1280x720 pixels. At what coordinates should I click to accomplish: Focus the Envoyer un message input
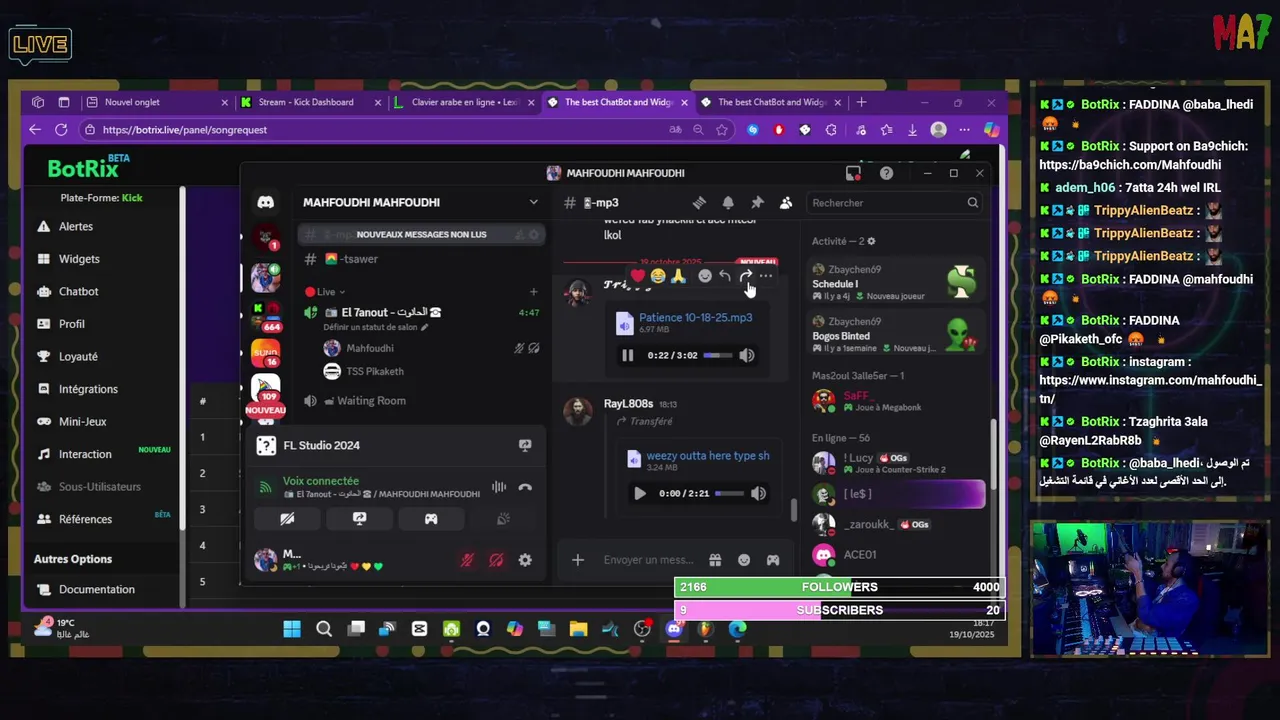pyautogui.click(x=648, y=560)
